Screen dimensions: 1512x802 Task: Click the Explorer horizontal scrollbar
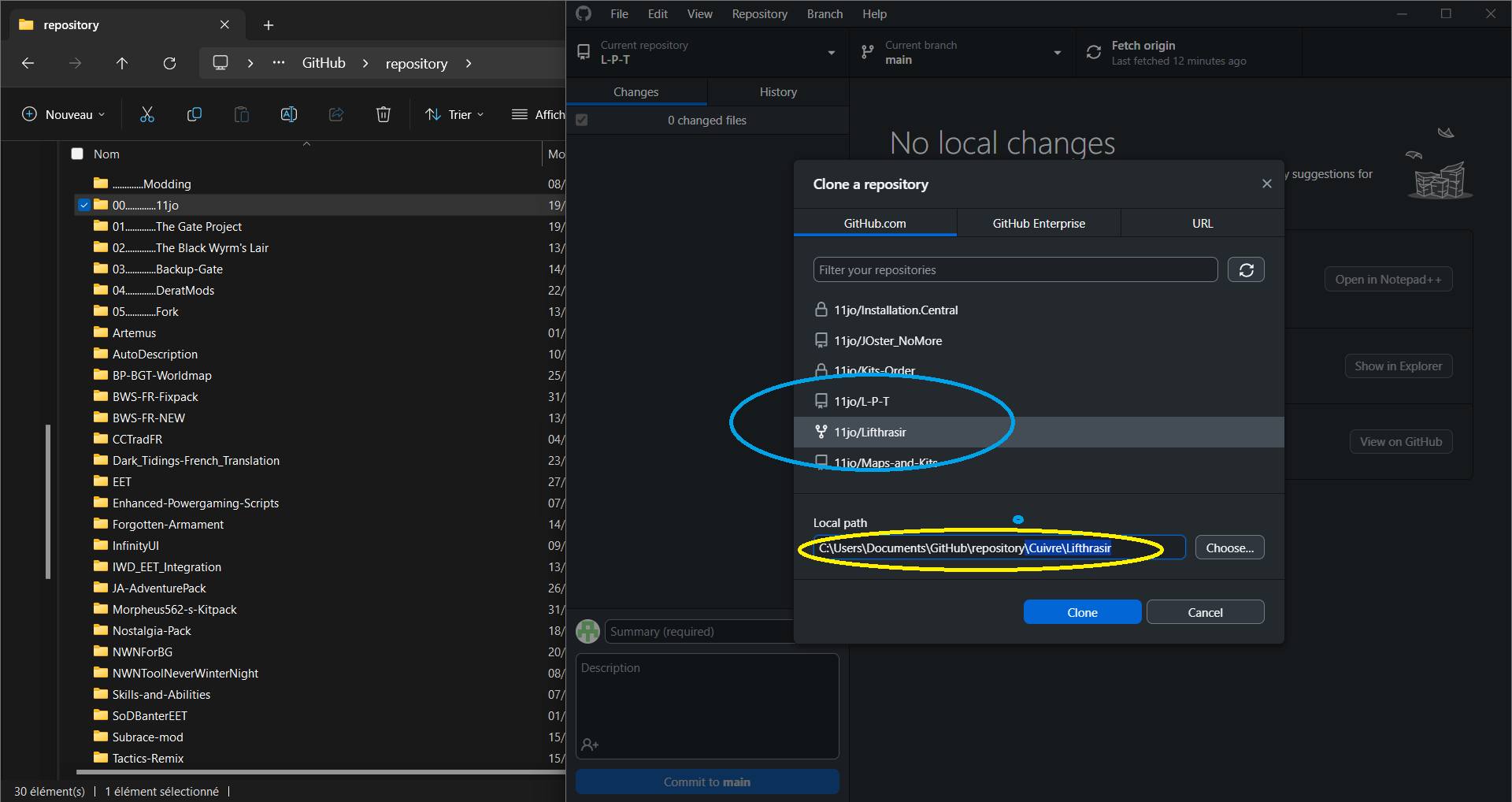tap(320, 772)
